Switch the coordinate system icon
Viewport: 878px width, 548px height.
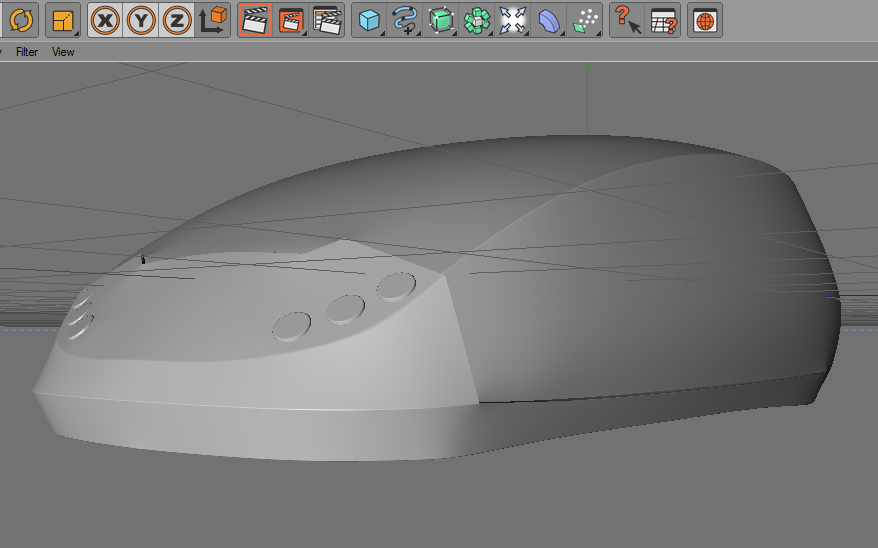point(213,20)
